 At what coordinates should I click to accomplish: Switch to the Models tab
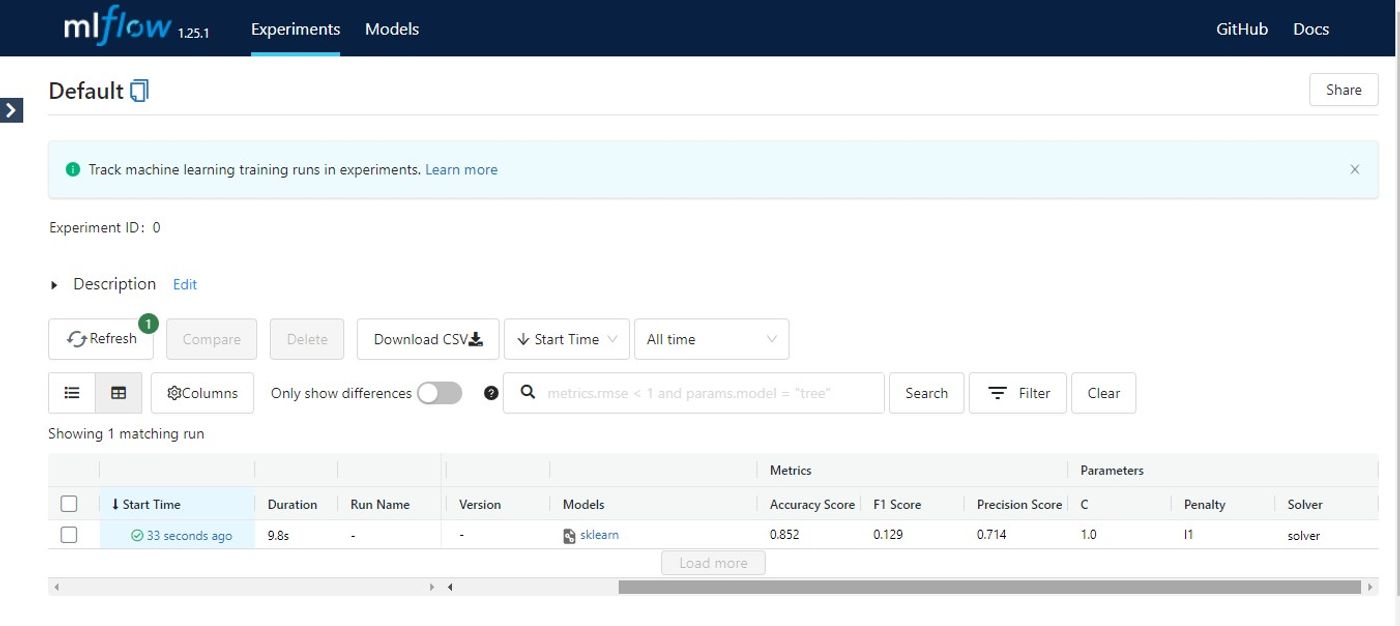click(392, 29)
